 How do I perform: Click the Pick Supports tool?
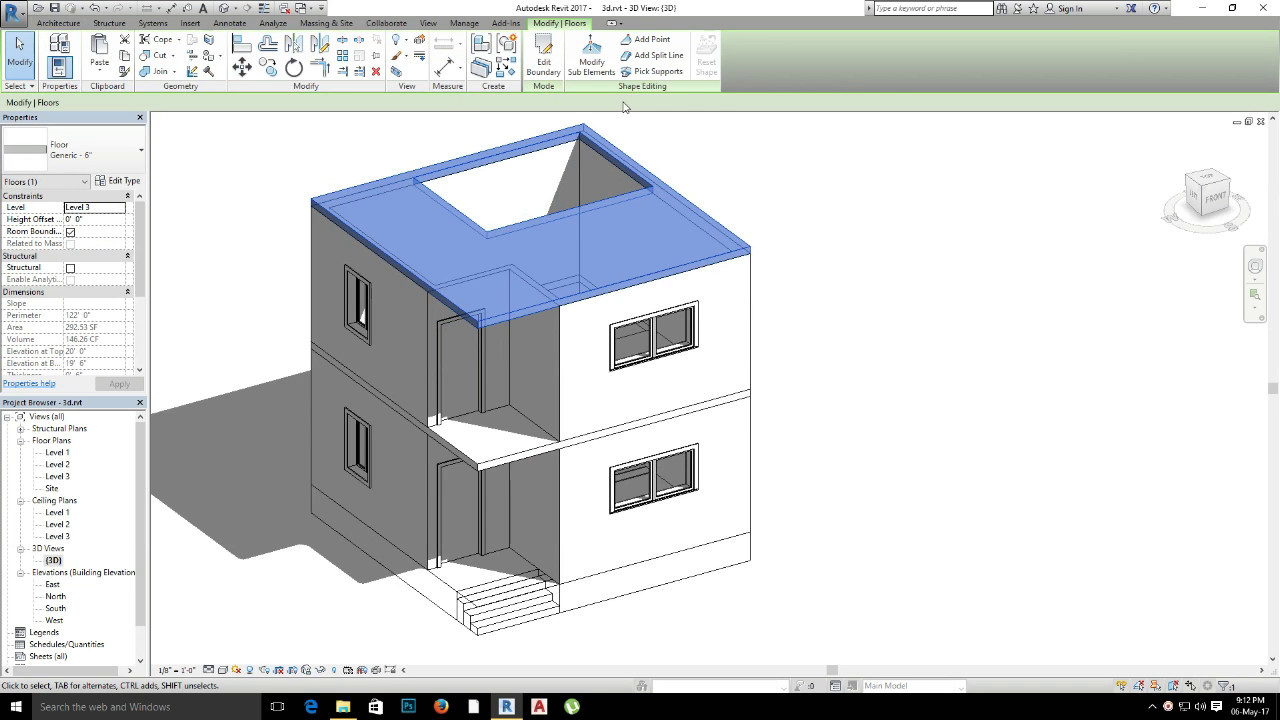point(653,71)
